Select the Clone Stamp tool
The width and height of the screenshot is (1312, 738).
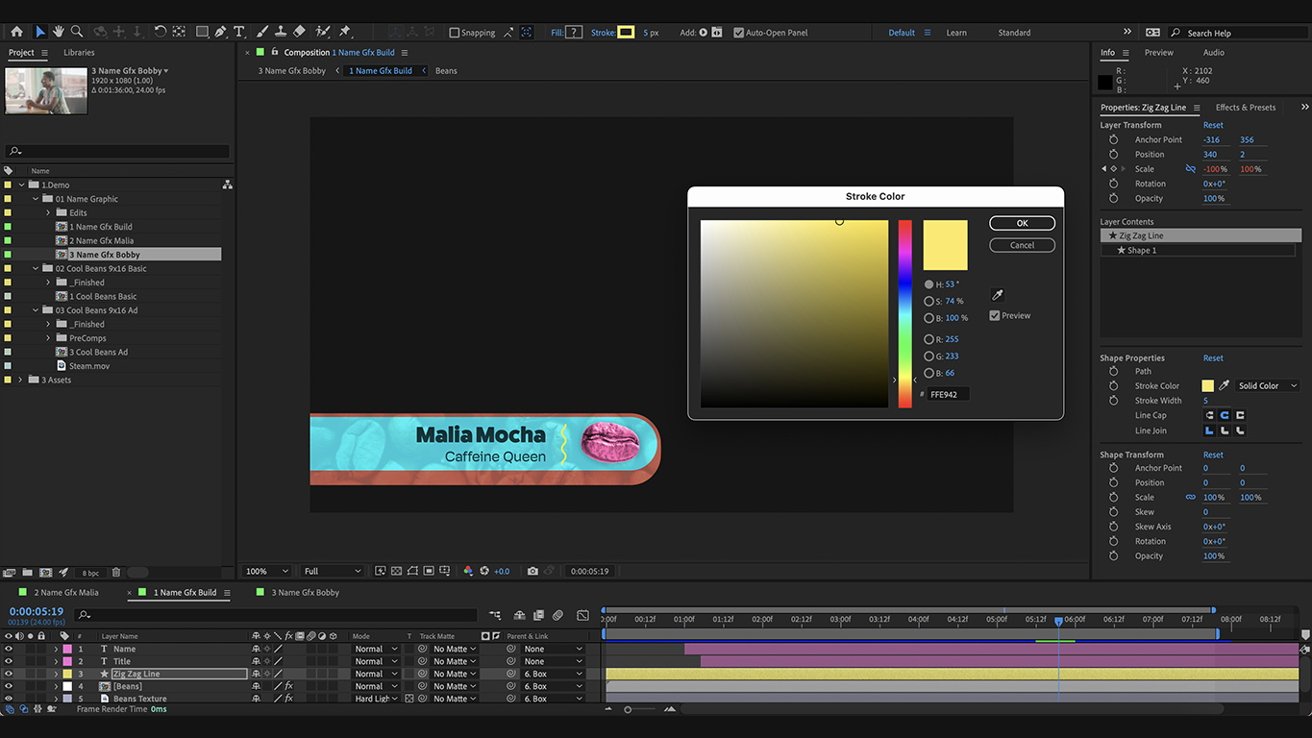pos(282,32)
